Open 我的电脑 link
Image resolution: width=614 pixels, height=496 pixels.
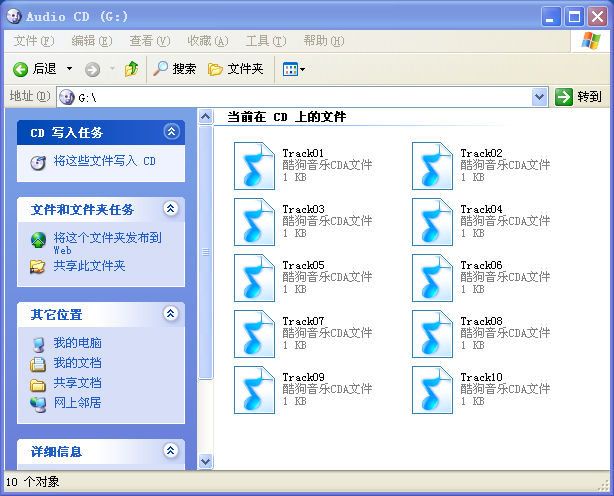(77, 343)
